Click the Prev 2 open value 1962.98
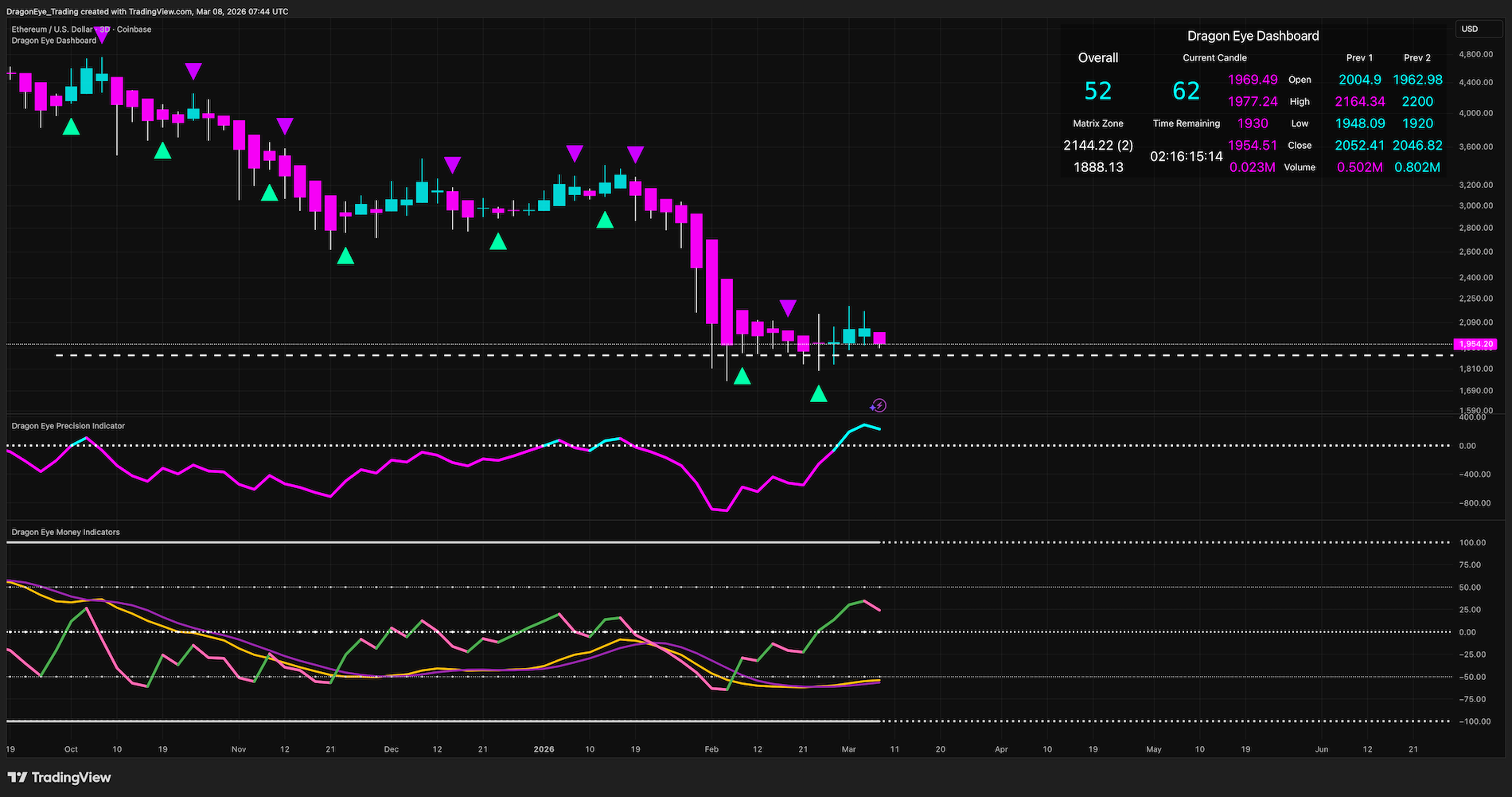Screen dimensions: 1512x797 point(1417,80)
